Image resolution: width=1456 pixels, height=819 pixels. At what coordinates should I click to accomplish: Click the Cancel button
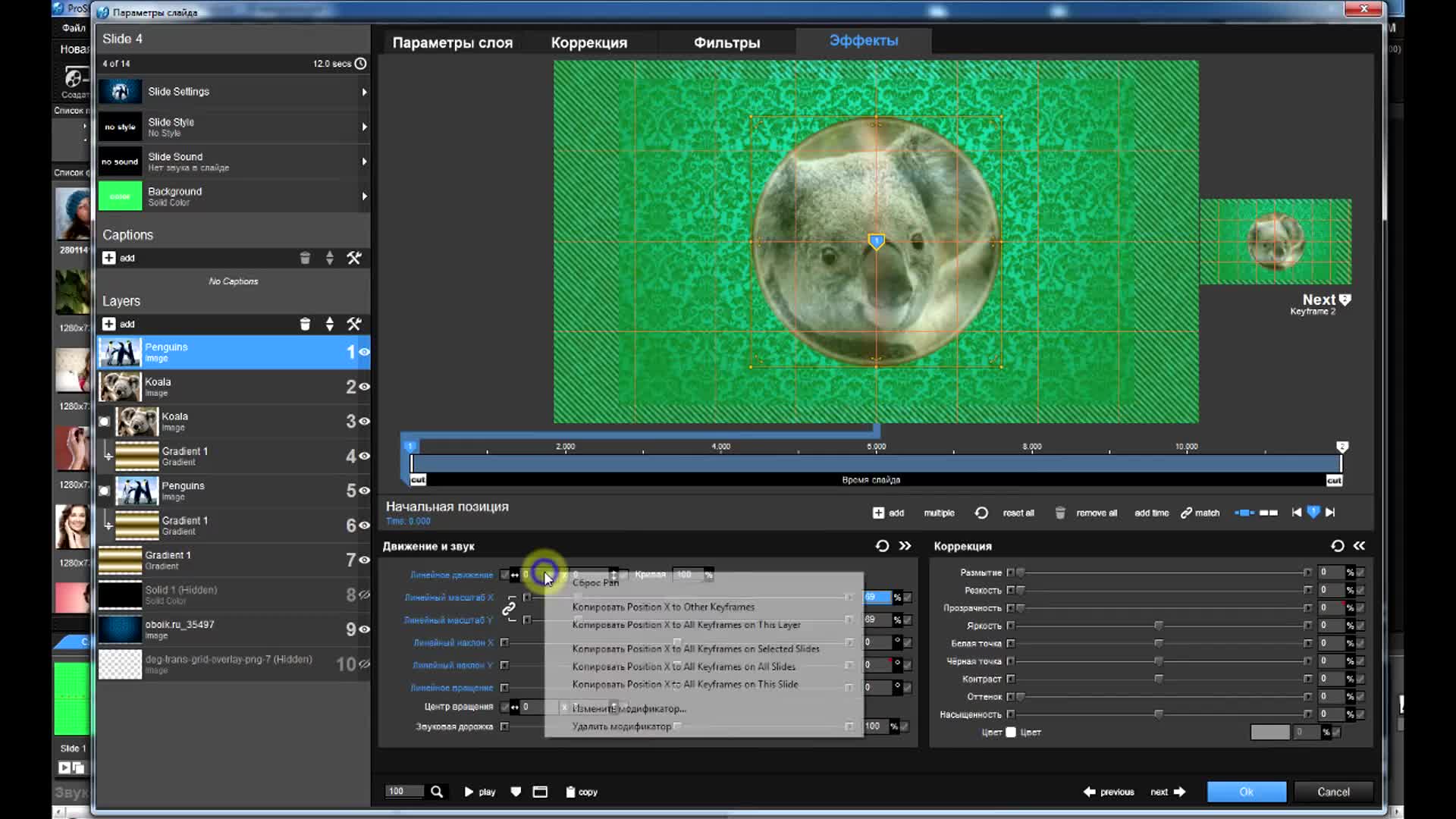1334,792
